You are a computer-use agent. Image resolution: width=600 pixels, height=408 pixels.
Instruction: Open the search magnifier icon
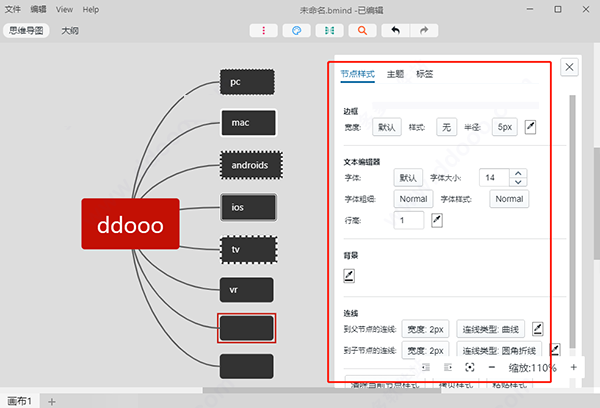pyautogui.click(x=362, y=31)
